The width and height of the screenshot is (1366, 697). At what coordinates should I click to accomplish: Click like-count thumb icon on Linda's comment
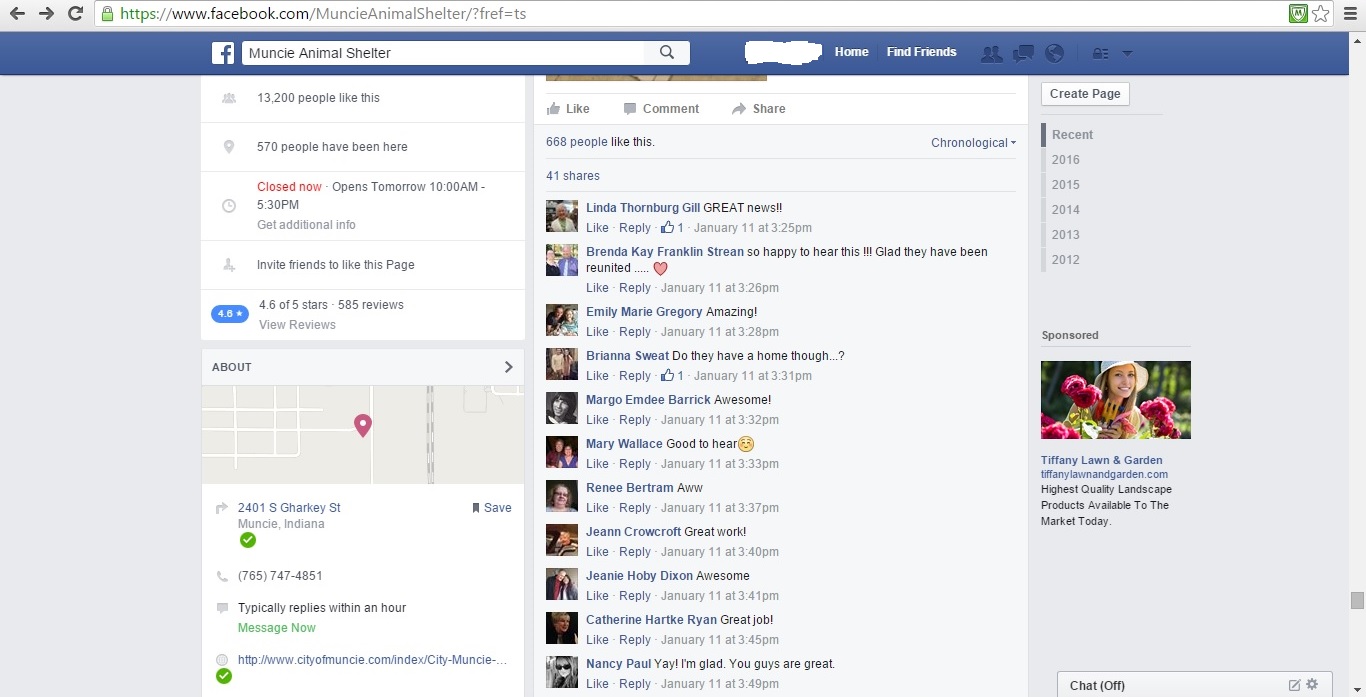(x=667, y=228)
